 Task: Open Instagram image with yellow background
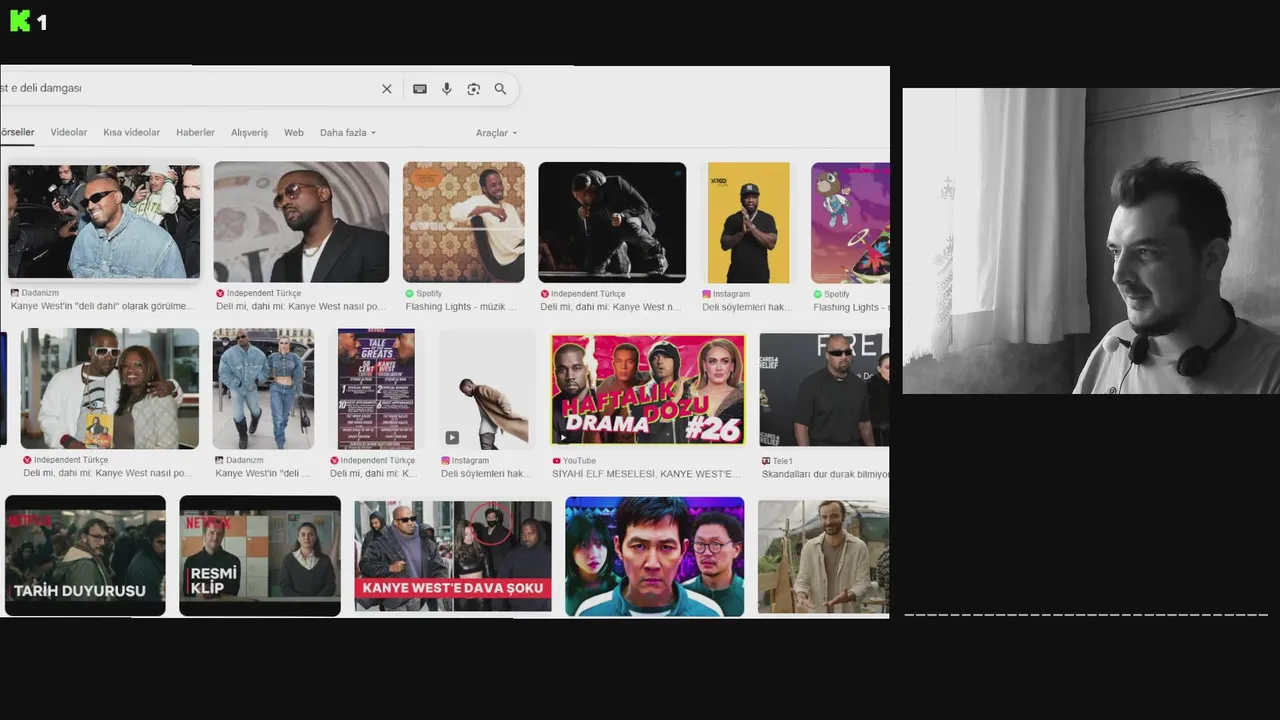coord(748,222)
